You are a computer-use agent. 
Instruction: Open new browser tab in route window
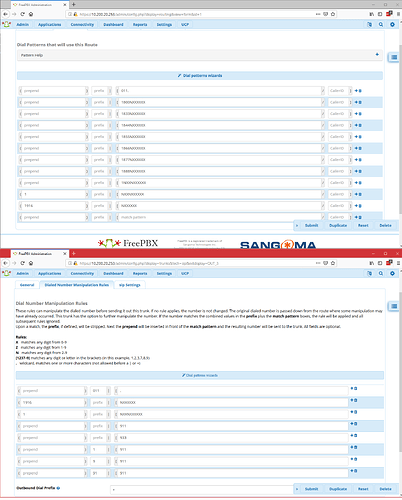click(74, 4)
